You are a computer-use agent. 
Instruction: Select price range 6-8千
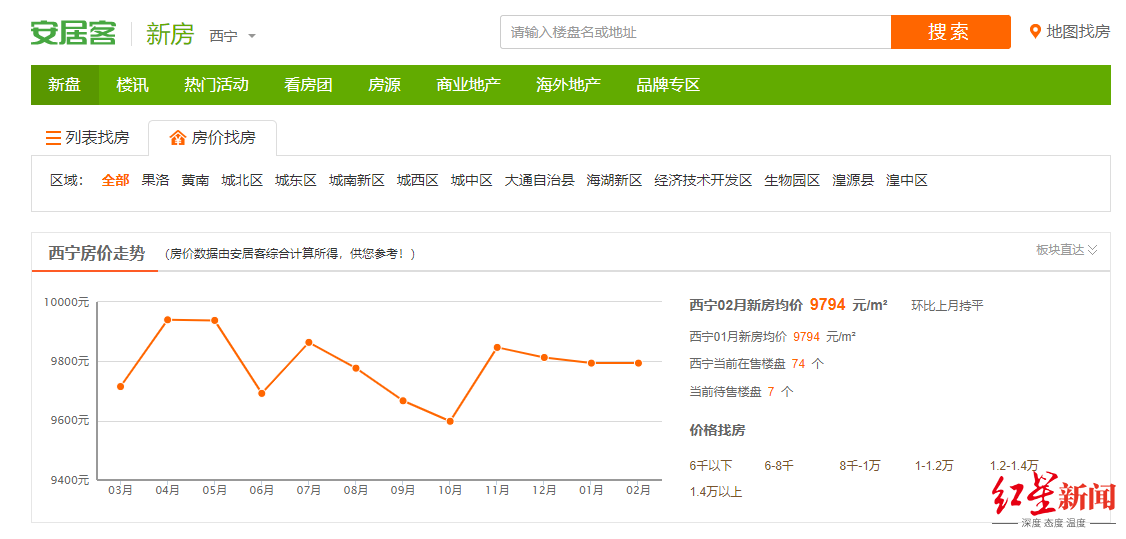pyautogui.click(x=779, y=466)
